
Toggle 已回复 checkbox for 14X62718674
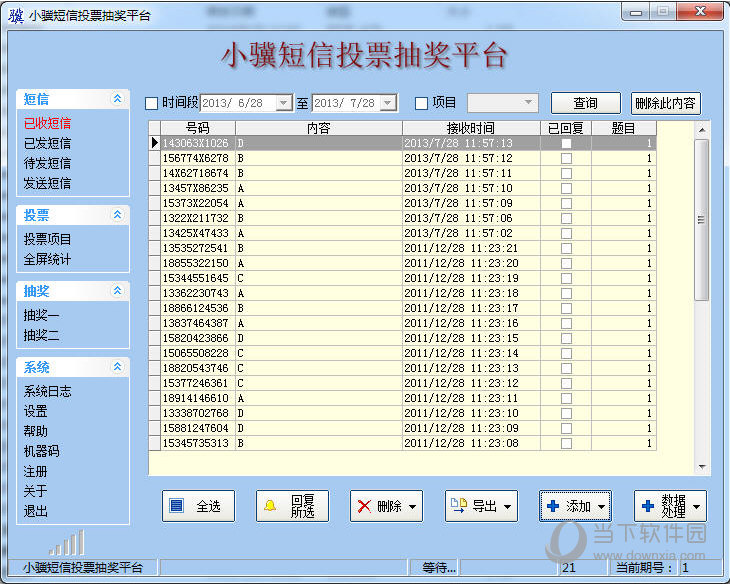pyautogui.click(x=566, y=173)
